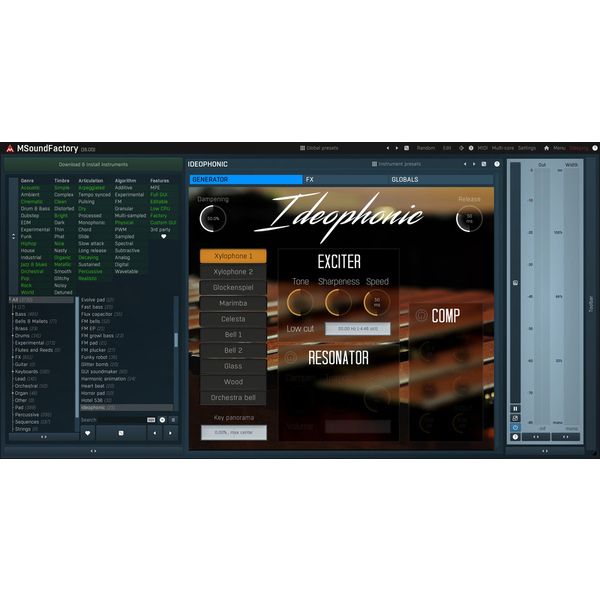600x600 pixels.
Task: Switch to the GENERATOR tab
Action: pyautogui.click(x=246, y=179)
